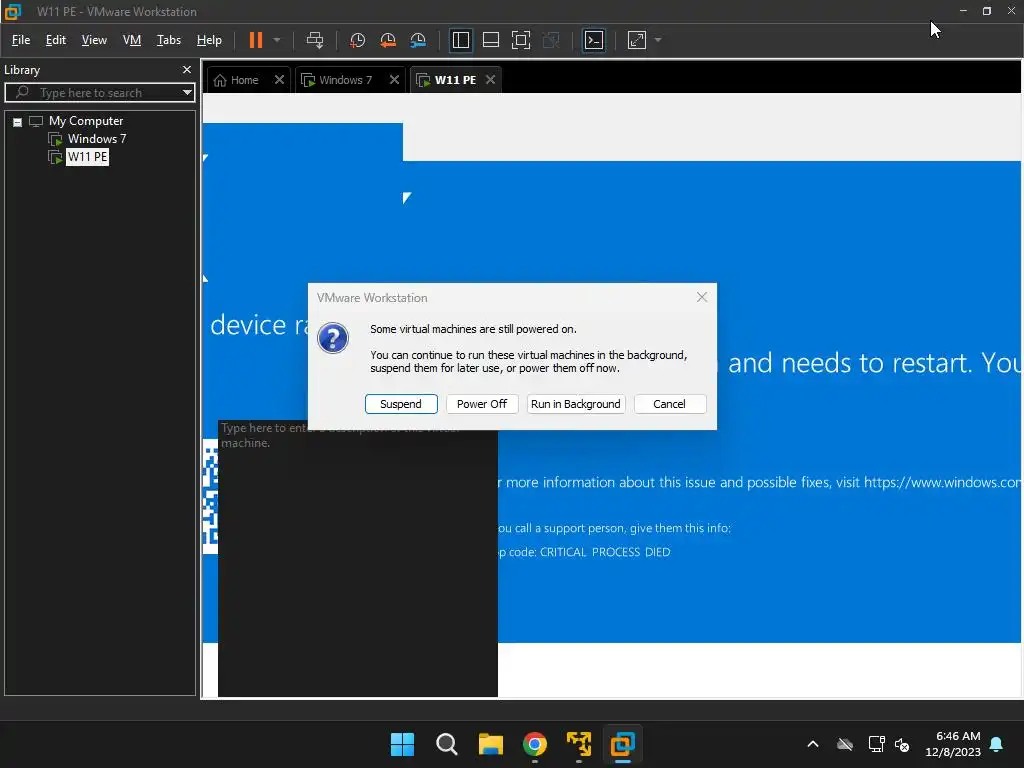Suspend the virtual machine with the pause icon

pyautogui.click(x=255, y=40)
